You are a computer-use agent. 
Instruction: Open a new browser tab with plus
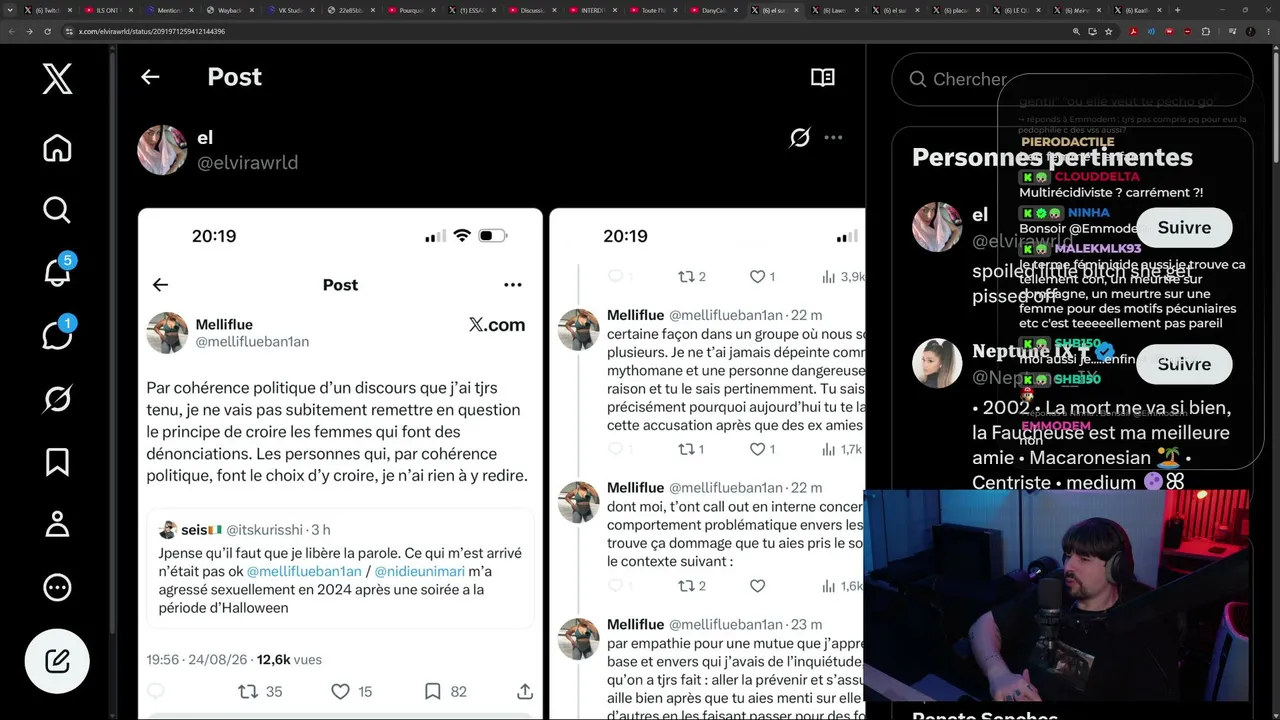click(1177, 10)
